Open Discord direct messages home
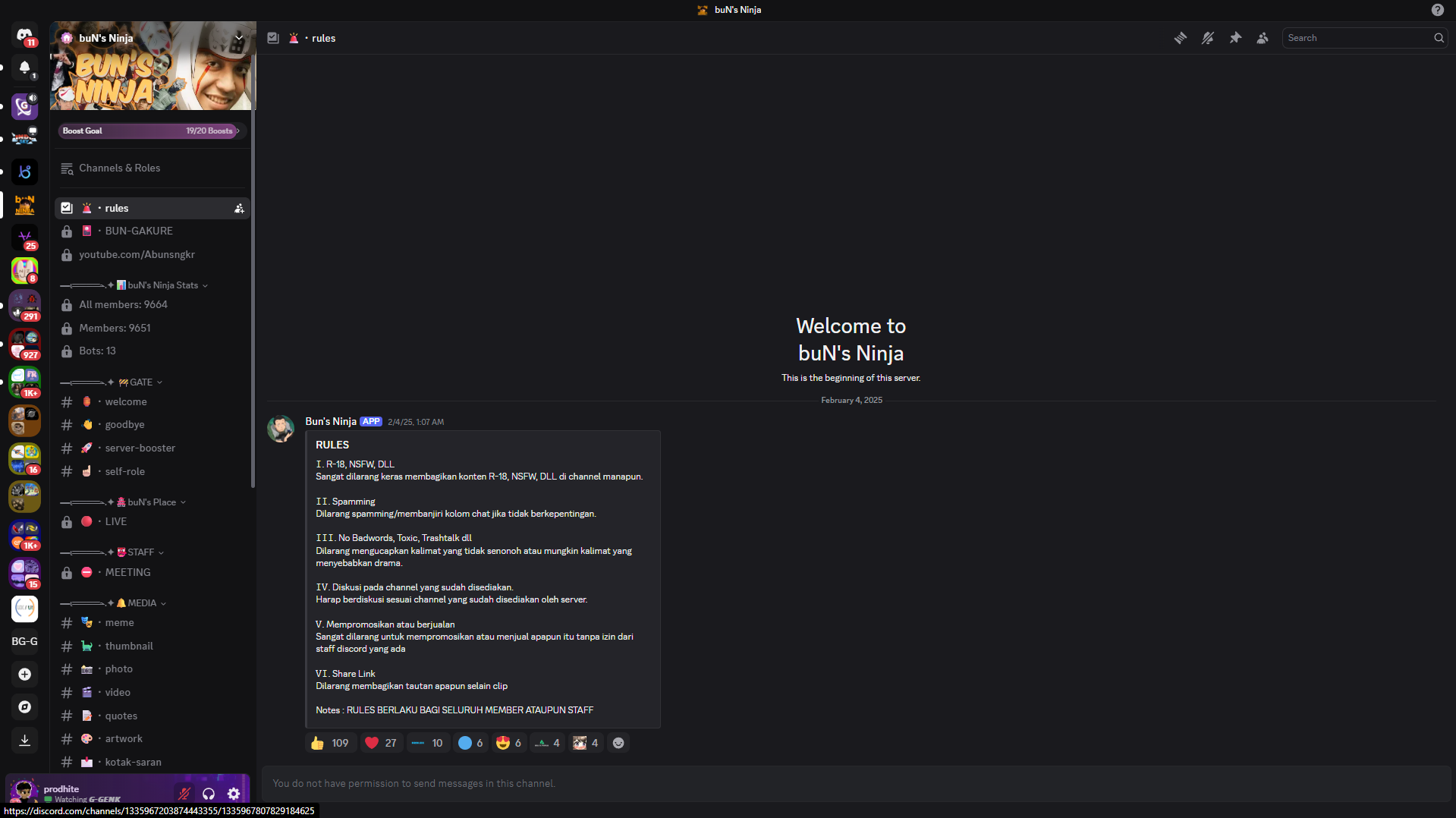Viewport: 1456px width, 818px height. tap(24, 36)
